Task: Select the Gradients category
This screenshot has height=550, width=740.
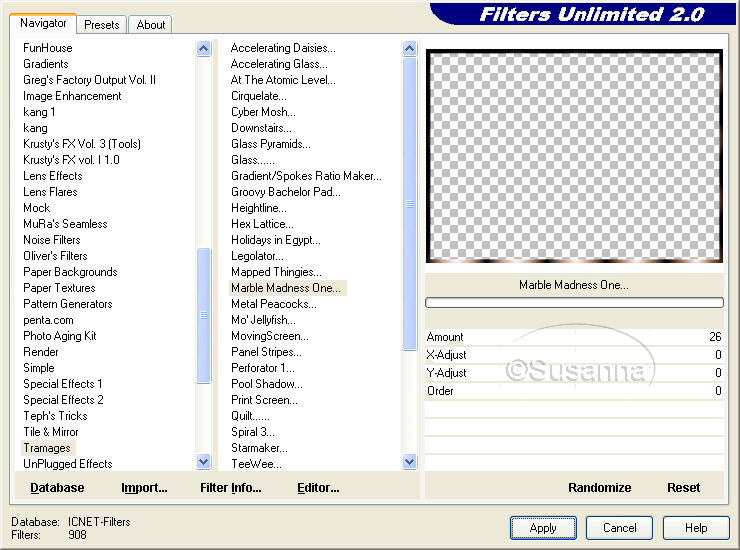Action: [x=46, y=64]
